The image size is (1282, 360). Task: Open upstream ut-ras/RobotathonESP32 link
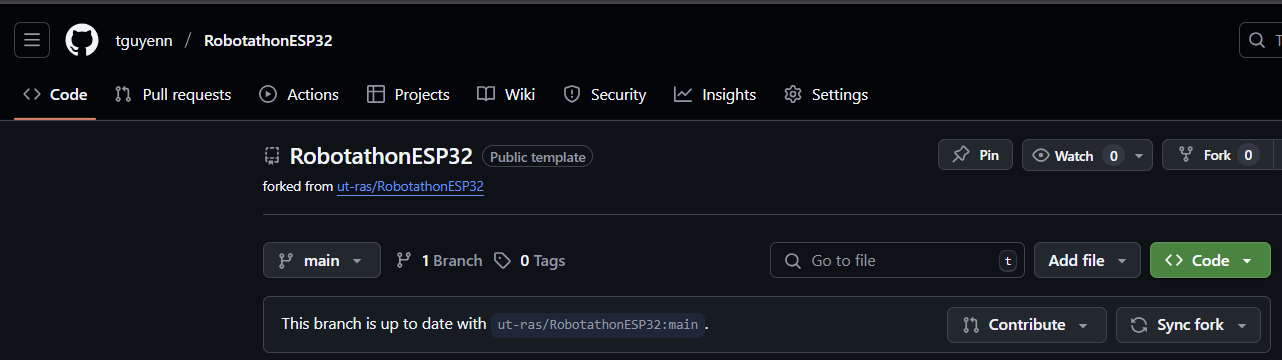coord(410,186)
